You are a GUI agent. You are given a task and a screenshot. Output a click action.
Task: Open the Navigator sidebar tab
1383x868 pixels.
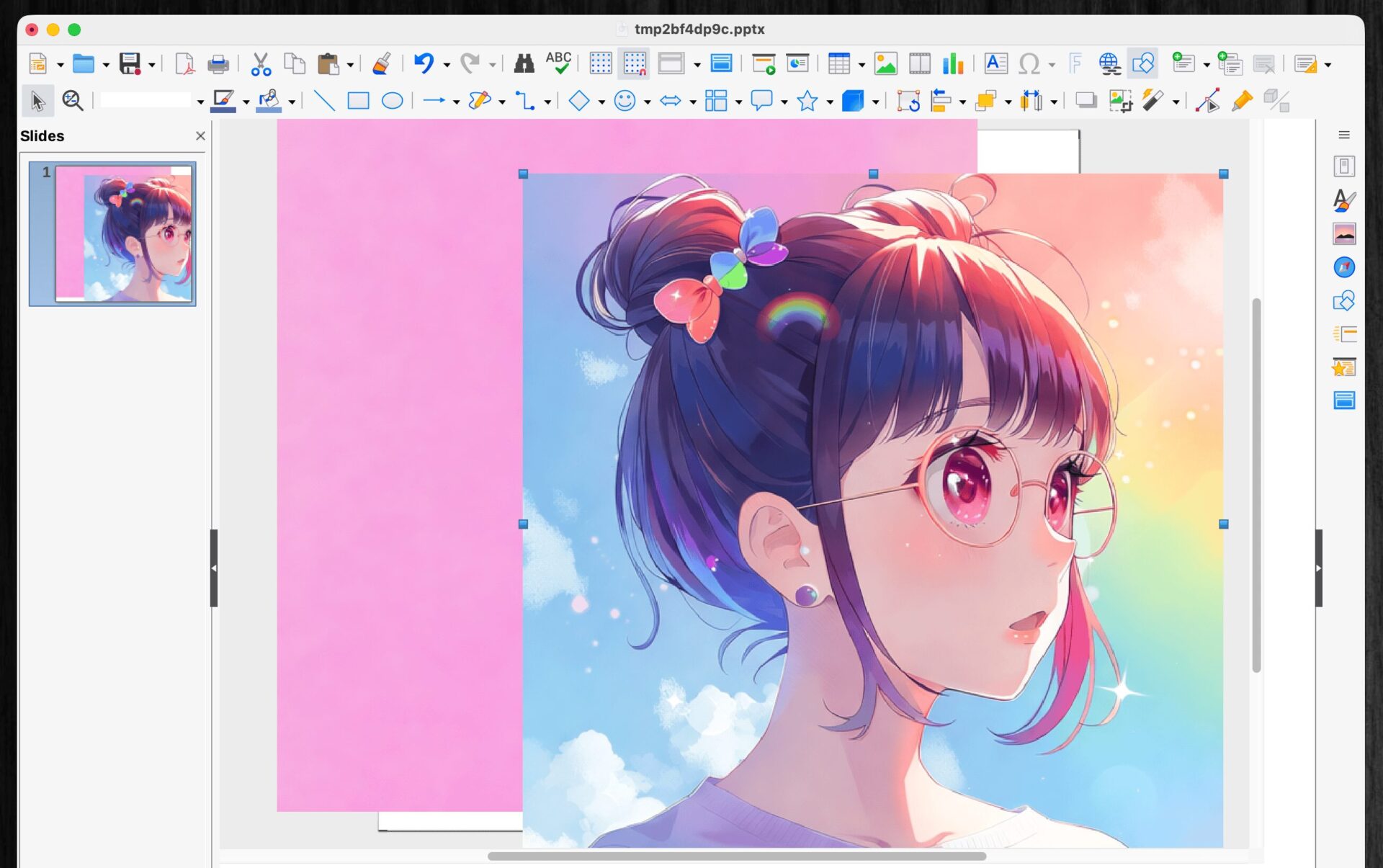click(x=1343, y=267)
